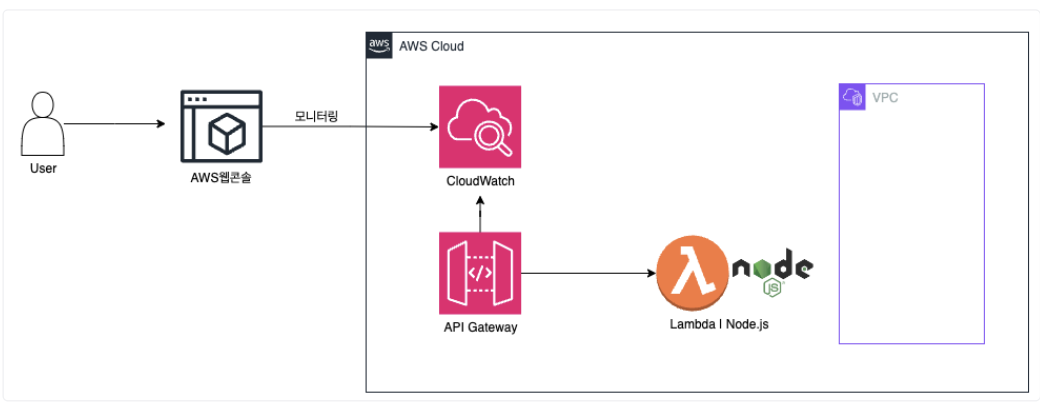Click the CloudWatch magnifier cloud icon
This screenshot has height=404, width=1040.
point(480,127)
